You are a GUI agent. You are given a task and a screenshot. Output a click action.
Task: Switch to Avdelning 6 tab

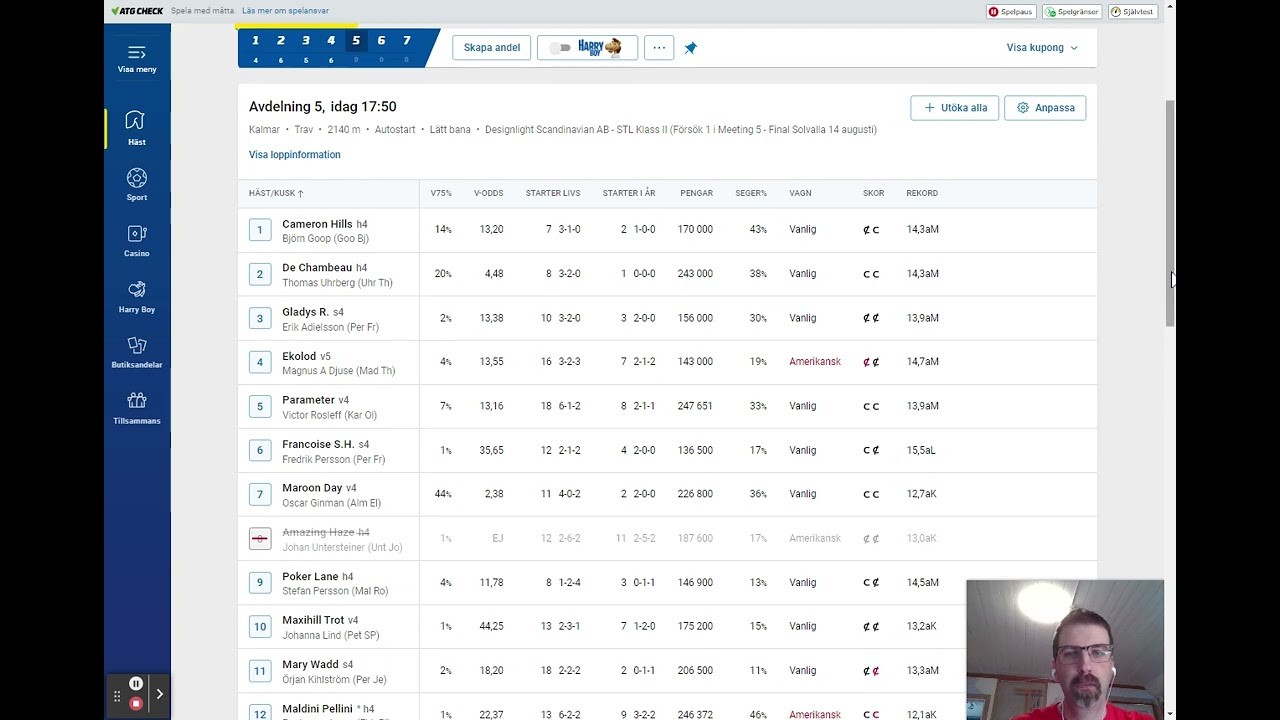click(x=381, y=47)
